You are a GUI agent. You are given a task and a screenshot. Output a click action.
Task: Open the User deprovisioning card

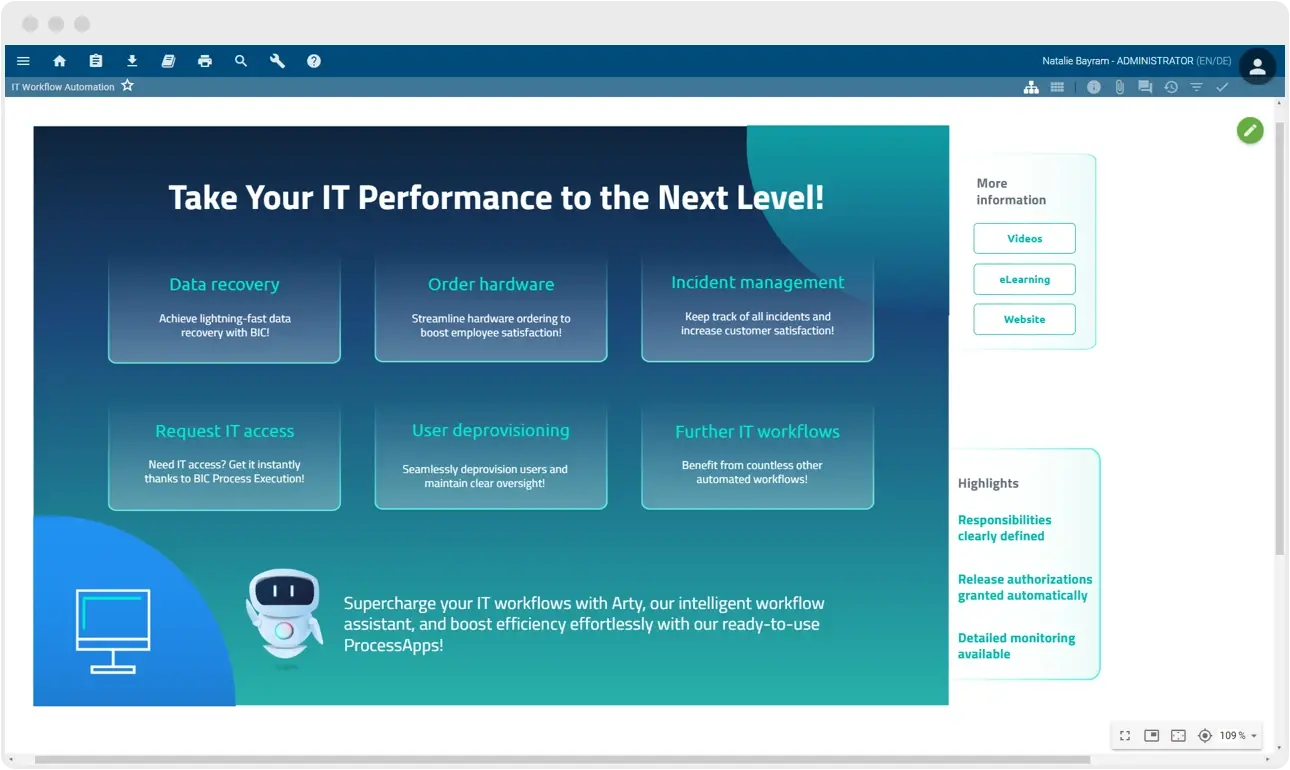491,456
